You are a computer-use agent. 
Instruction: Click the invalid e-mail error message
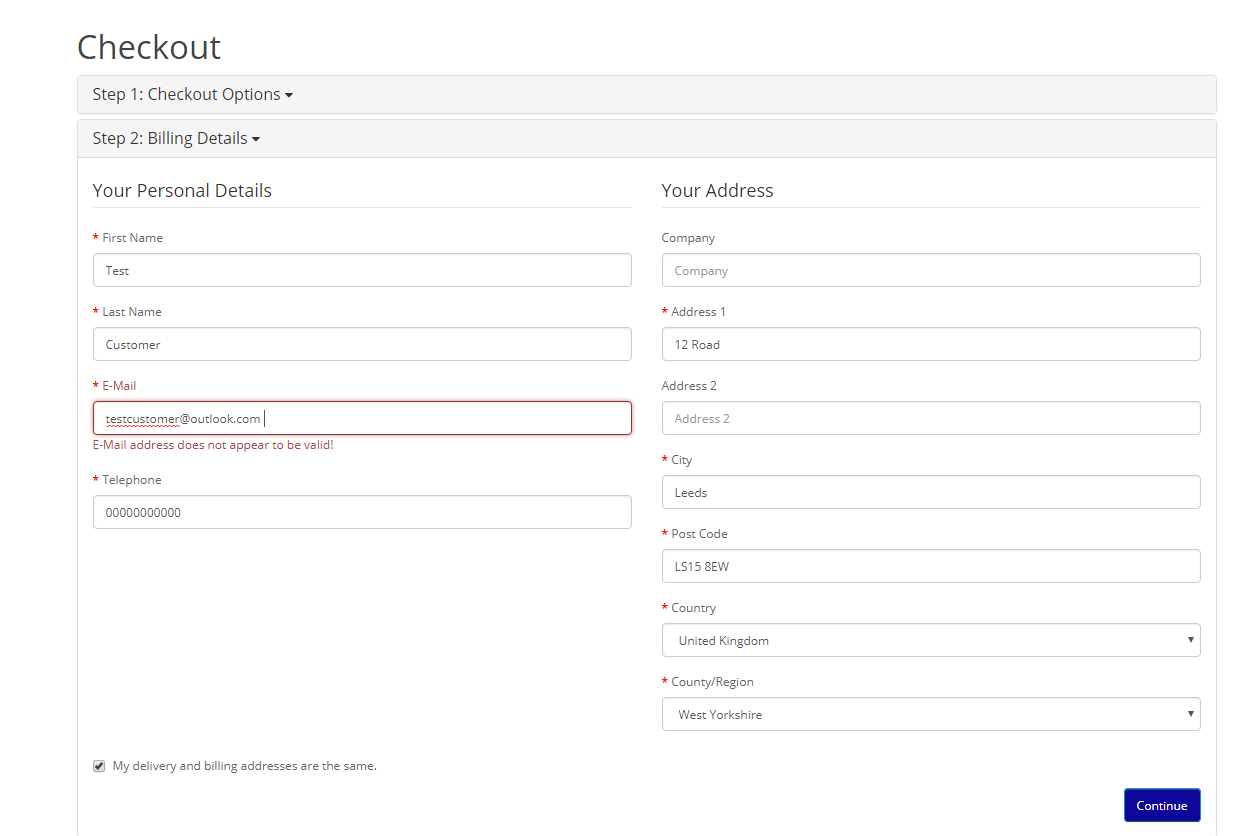coord(213,445)
